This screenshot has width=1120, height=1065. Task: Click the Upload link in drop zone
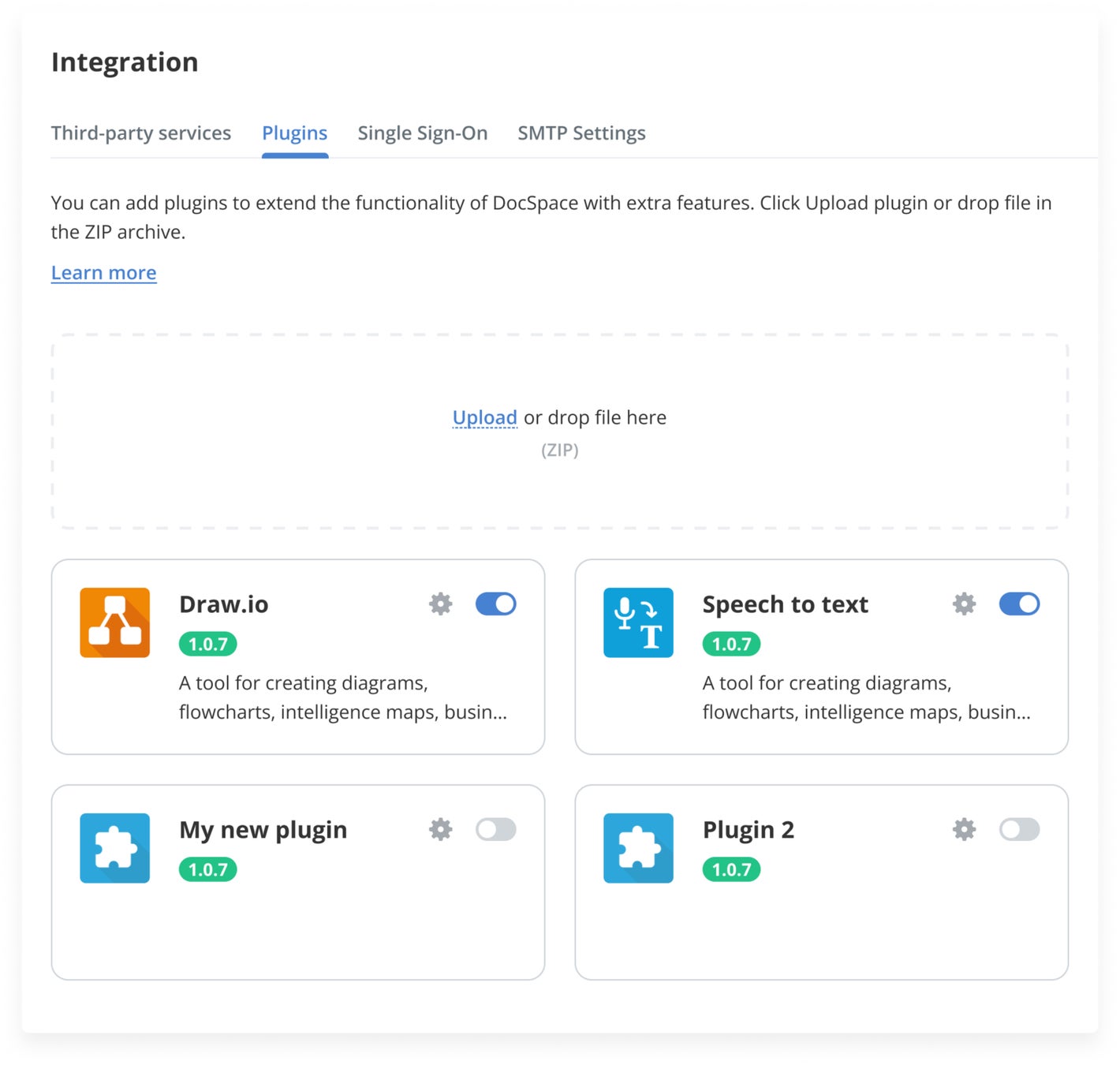coord(484,417)
